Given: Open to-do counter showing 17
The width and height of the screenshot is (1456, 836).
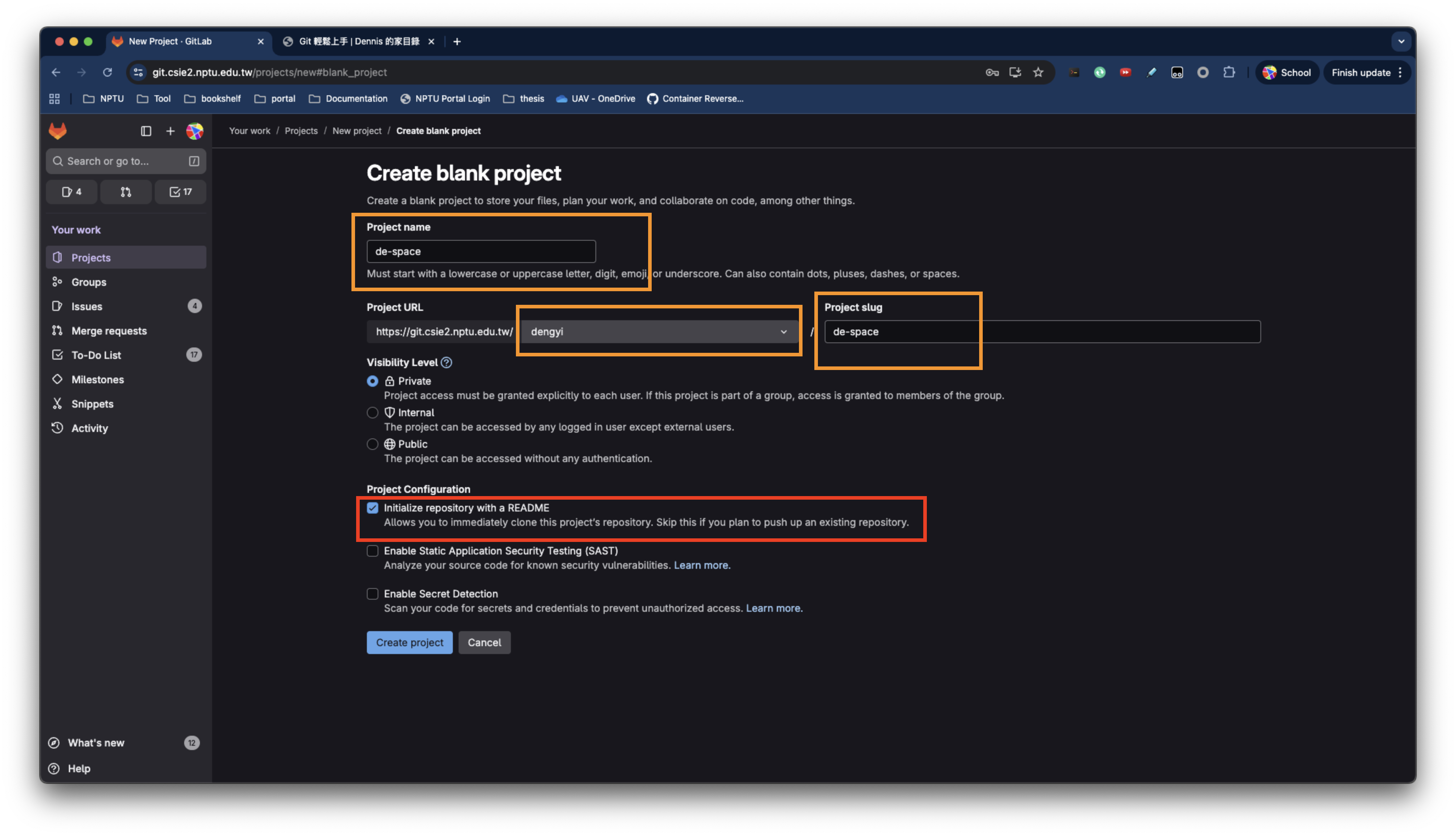Looking at the screenshot, I should [x=180, y=192].
